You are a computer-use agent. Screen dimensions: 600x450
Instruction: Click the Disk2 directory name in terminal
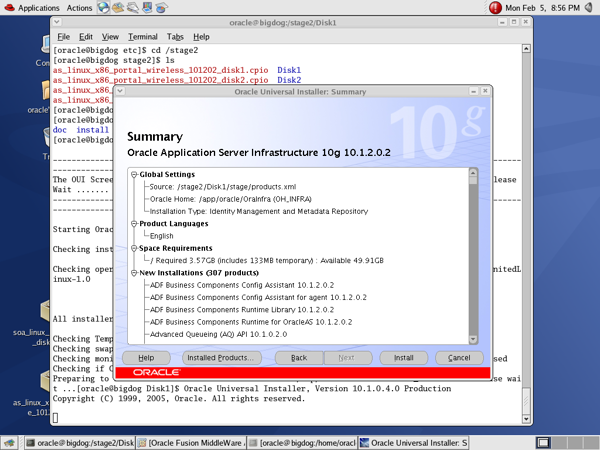(x=289, y=80)
